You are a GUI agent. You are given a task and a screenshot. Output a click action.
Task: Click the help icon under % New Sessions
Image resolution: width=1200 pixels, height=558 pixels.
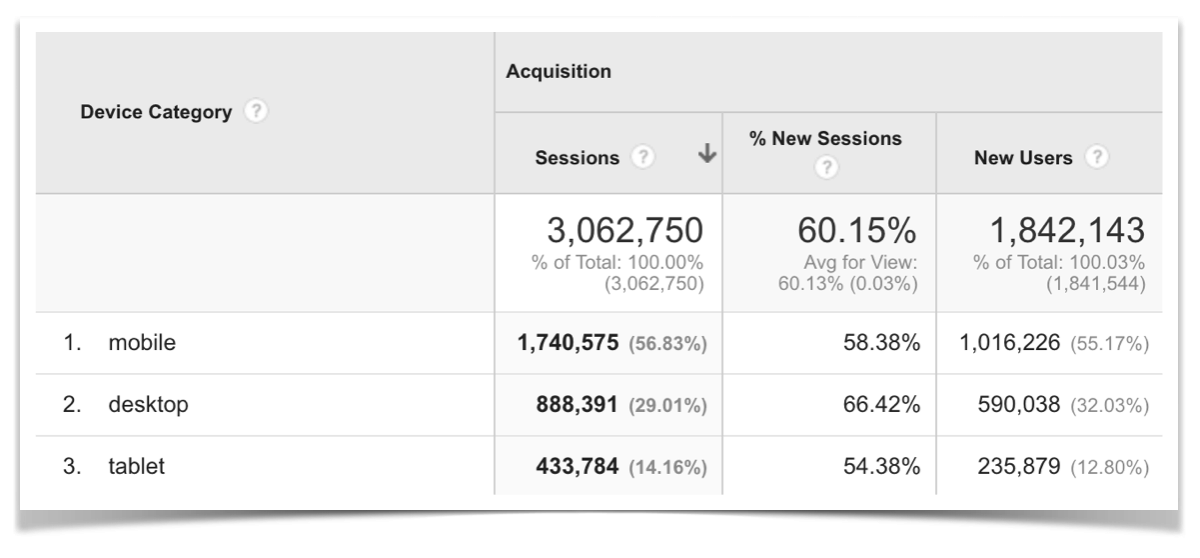pos(828,168)
